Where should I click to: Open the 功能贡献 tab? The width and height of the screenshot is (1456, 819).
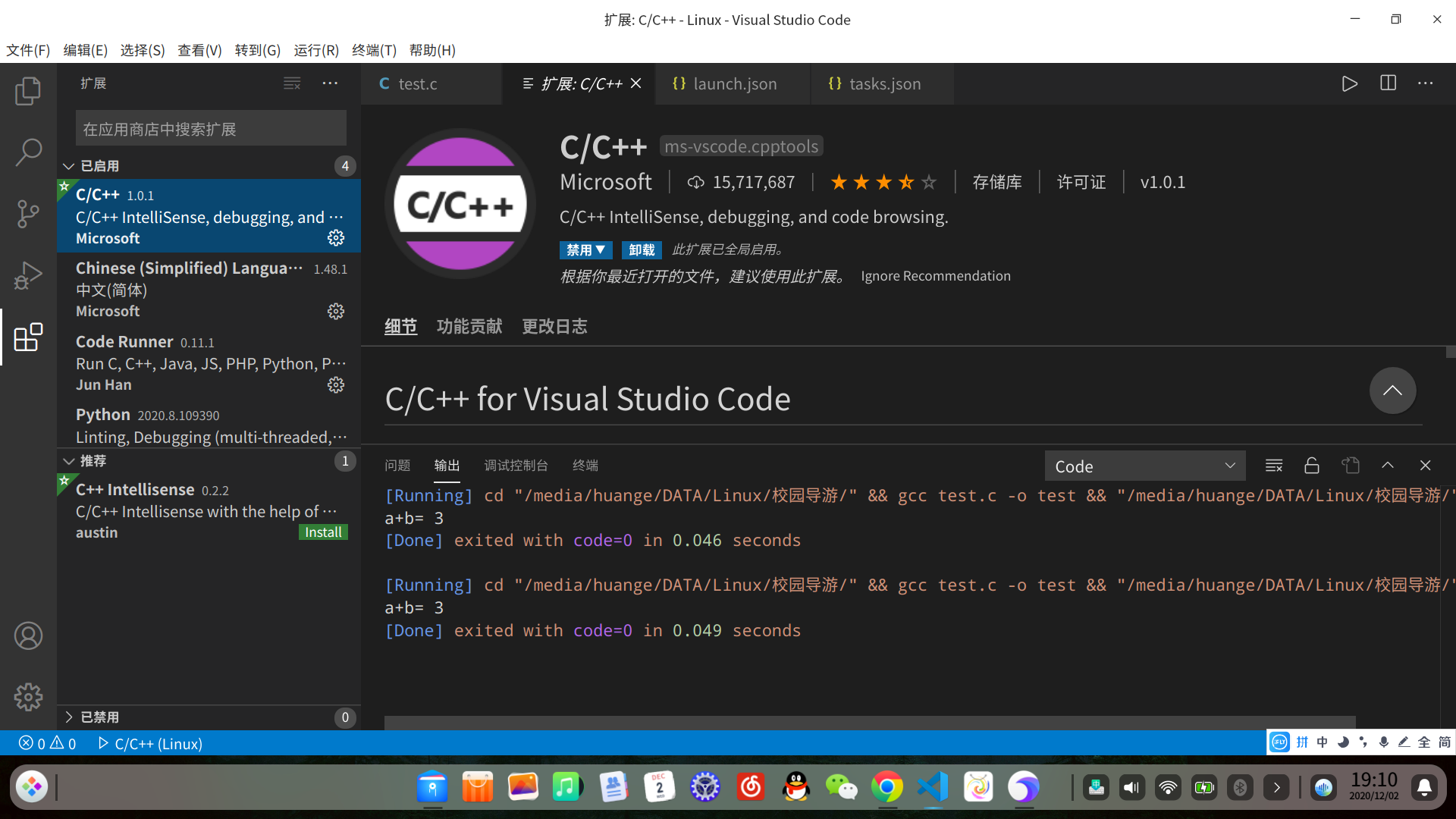469,326
